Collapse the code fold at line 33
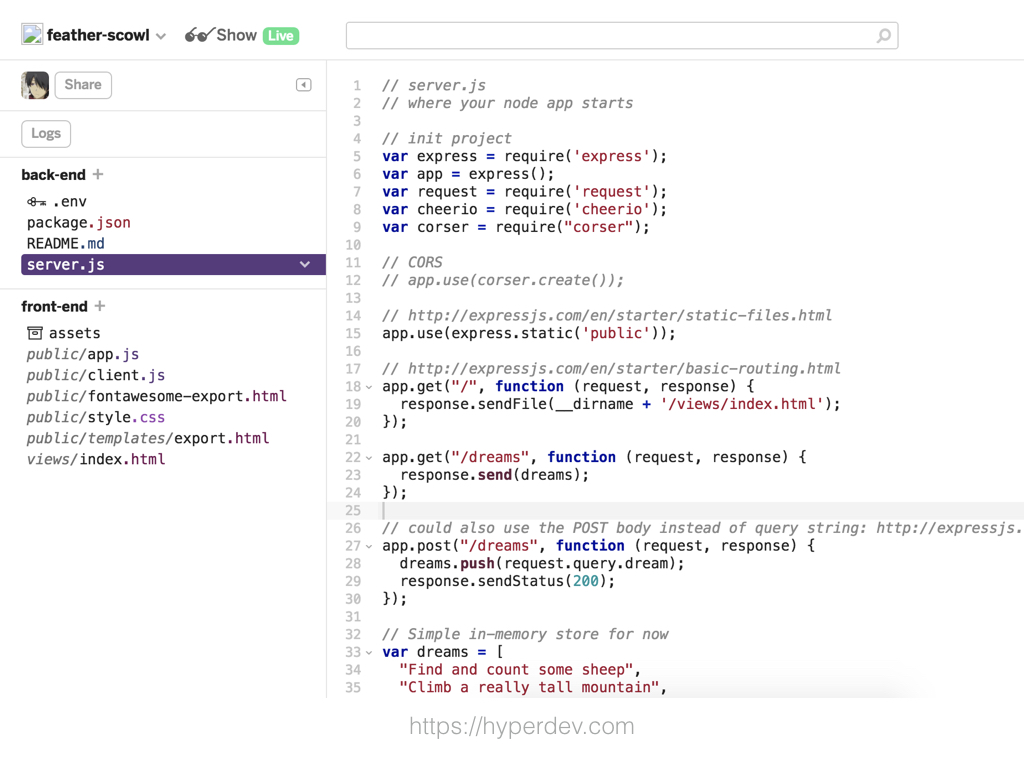 369,652
